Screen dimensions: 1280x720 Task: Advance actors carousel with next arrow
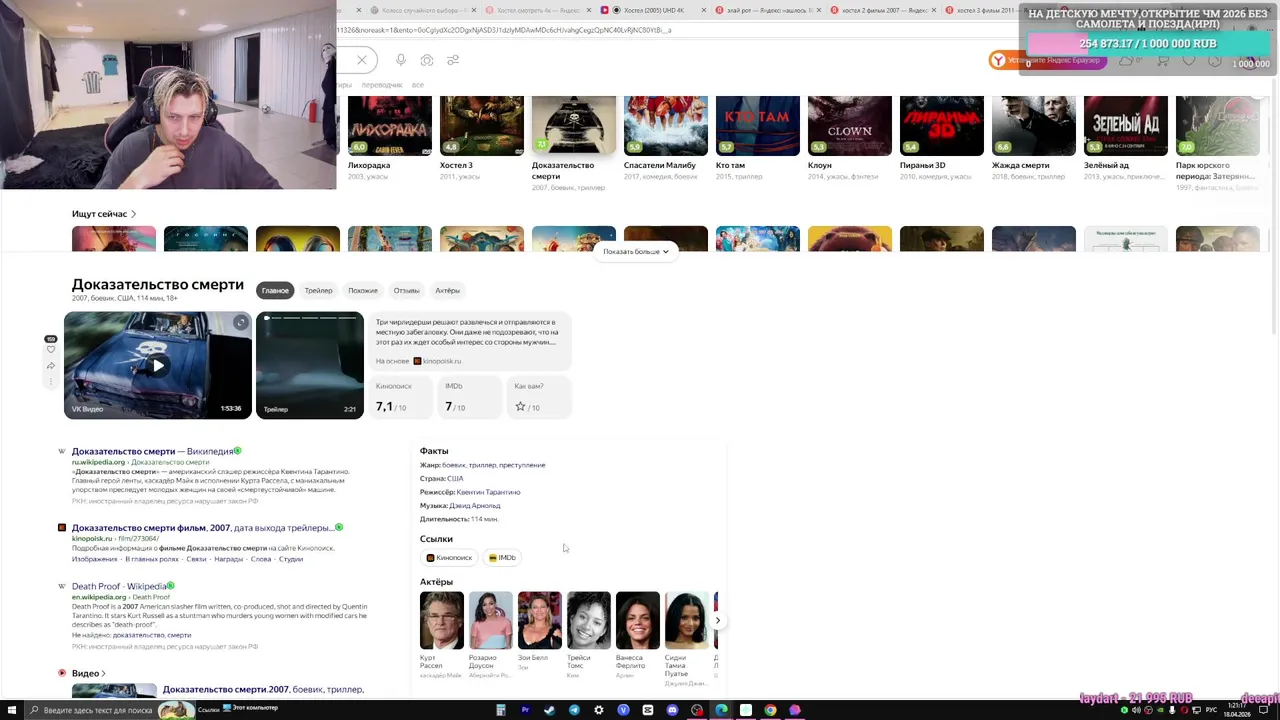pos(717,621)
